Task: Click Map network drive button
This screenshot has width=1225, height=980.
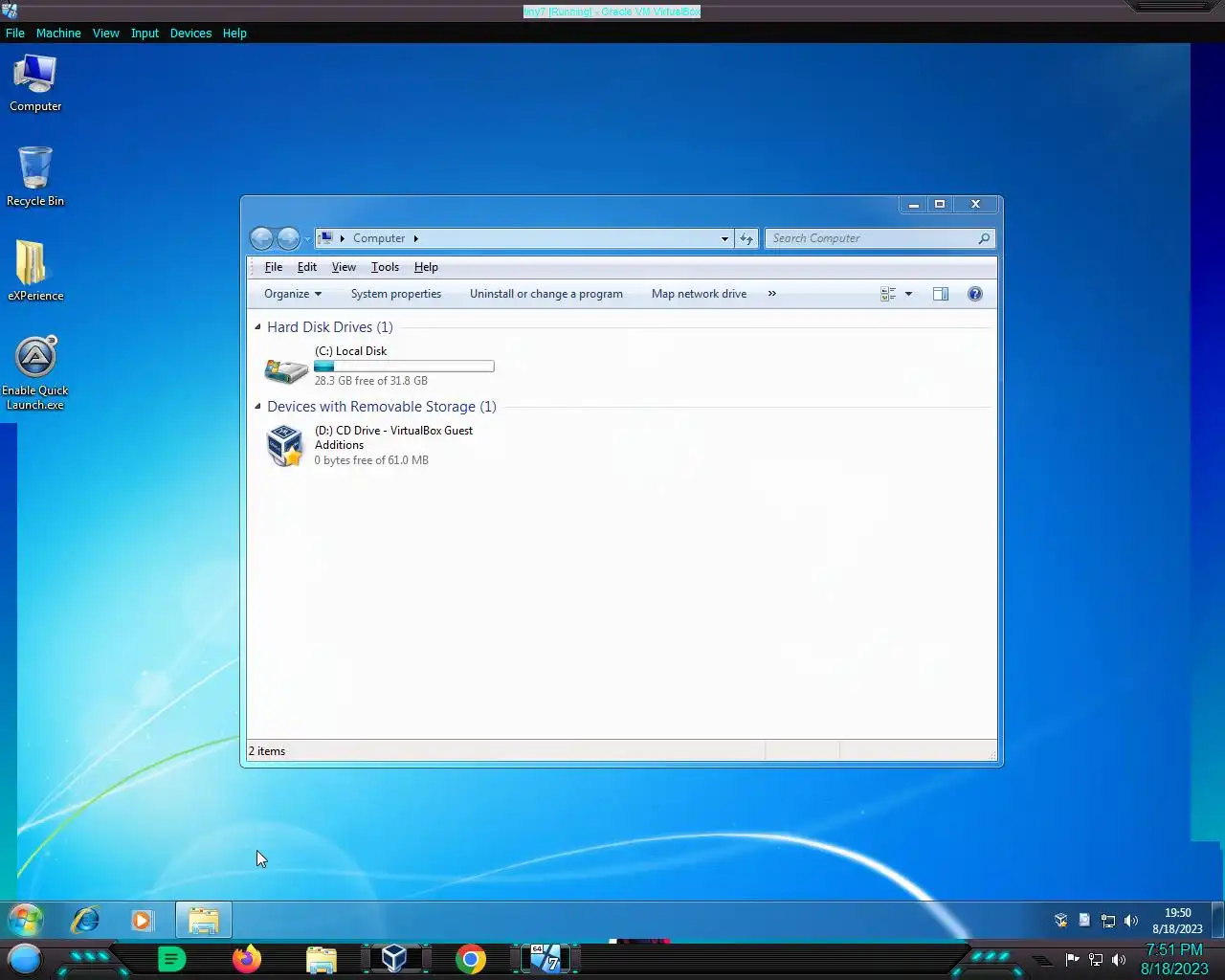Action: [x=699, y=294]
